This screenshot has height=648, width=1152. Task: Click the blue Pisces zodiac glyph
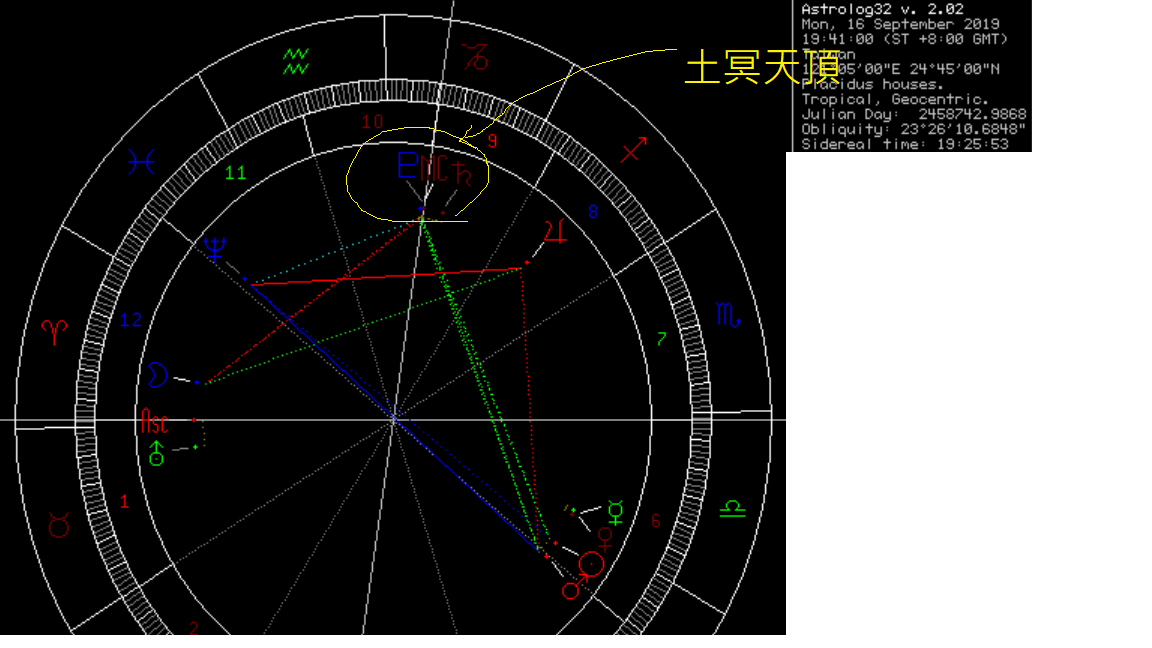coord(141,162)
